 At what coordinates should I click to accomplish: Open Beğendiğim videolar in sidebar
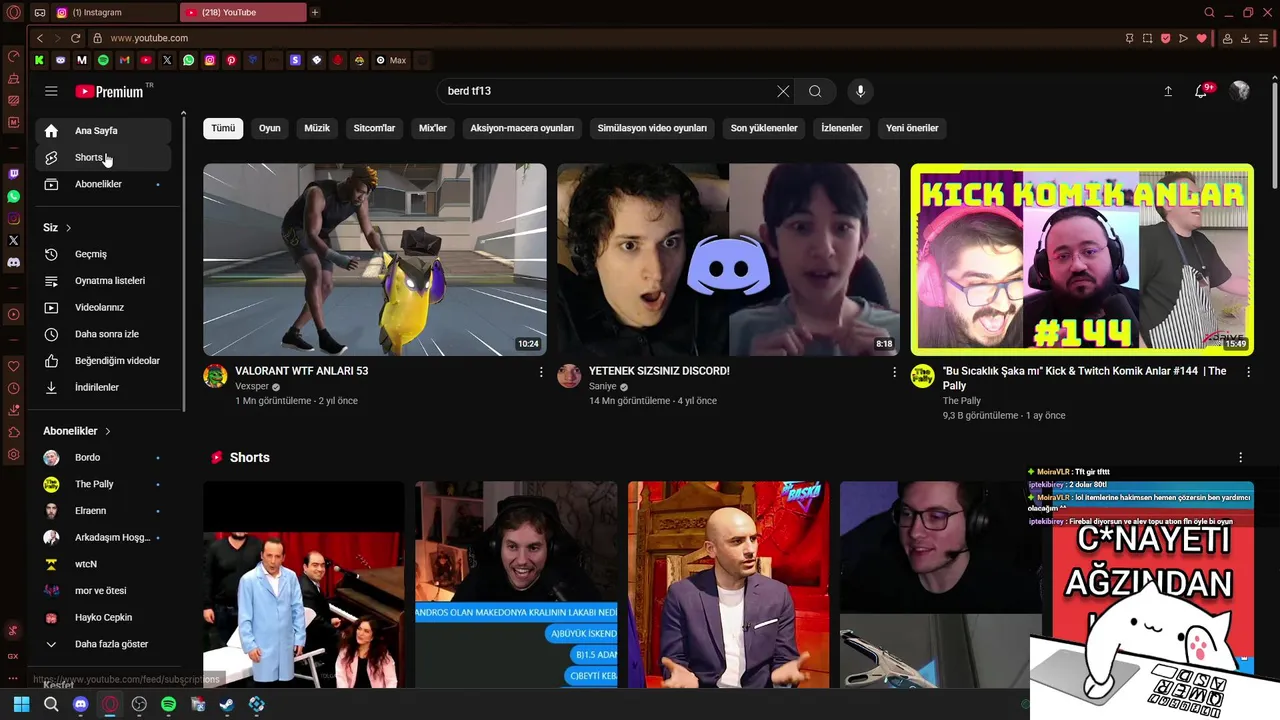(104, 361)
